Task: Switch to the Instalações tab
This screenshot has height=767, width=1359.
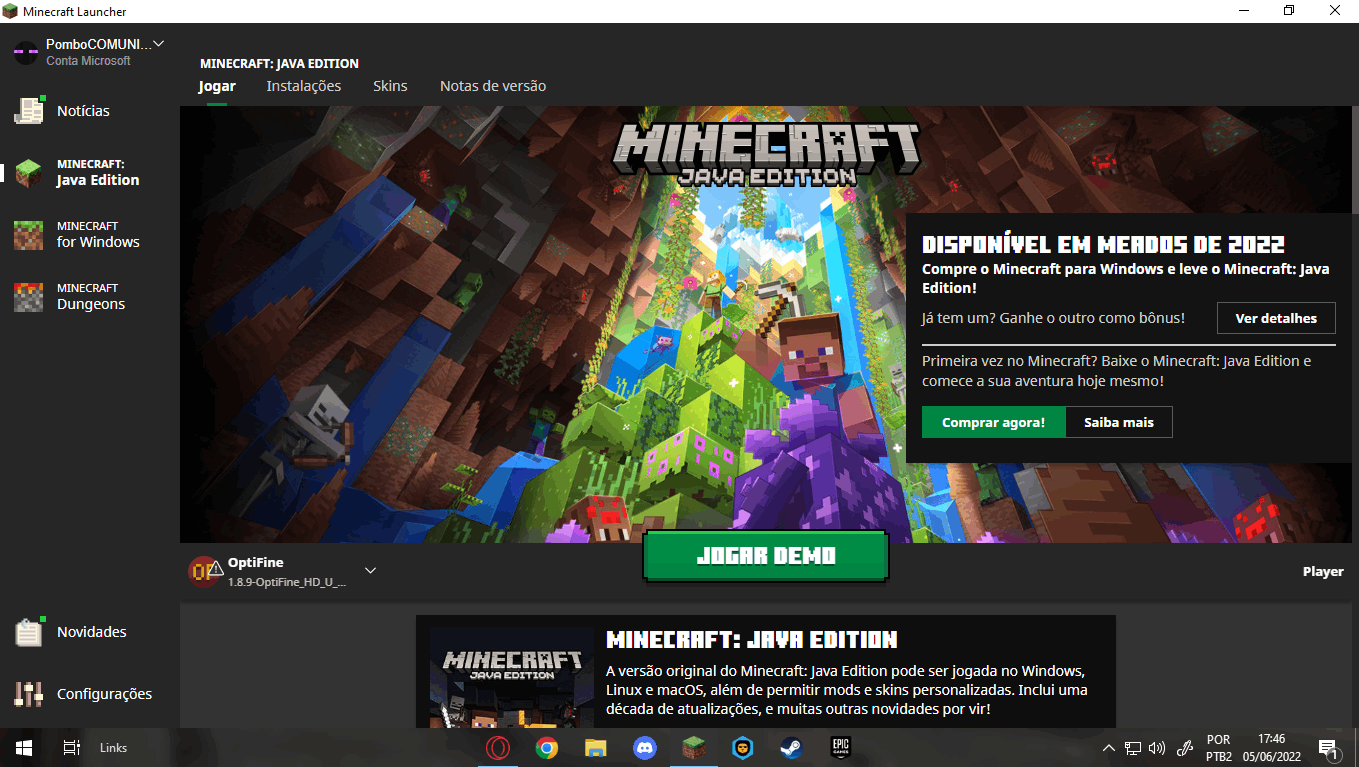Action: pos(304,86)
